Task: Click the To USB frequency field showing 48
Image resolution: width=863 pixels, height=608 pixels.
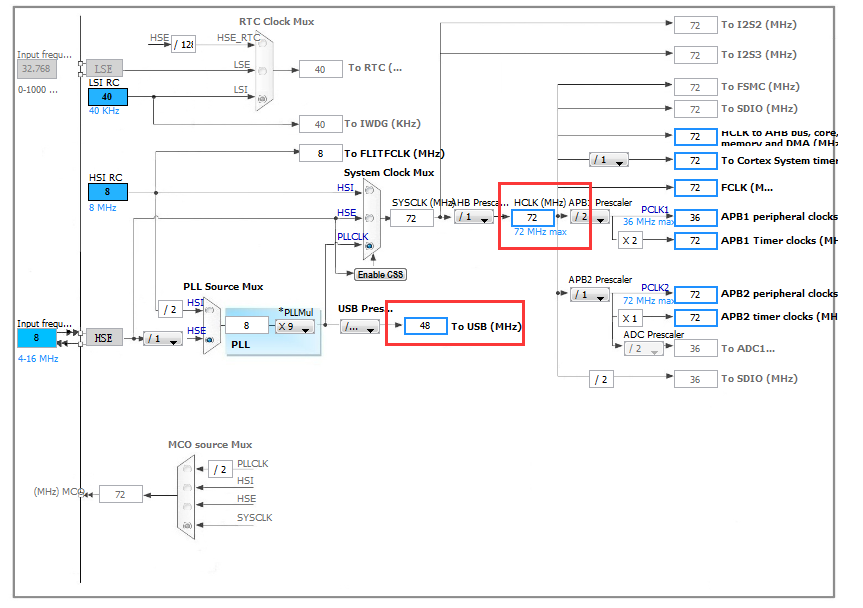Action: point(424,326)
